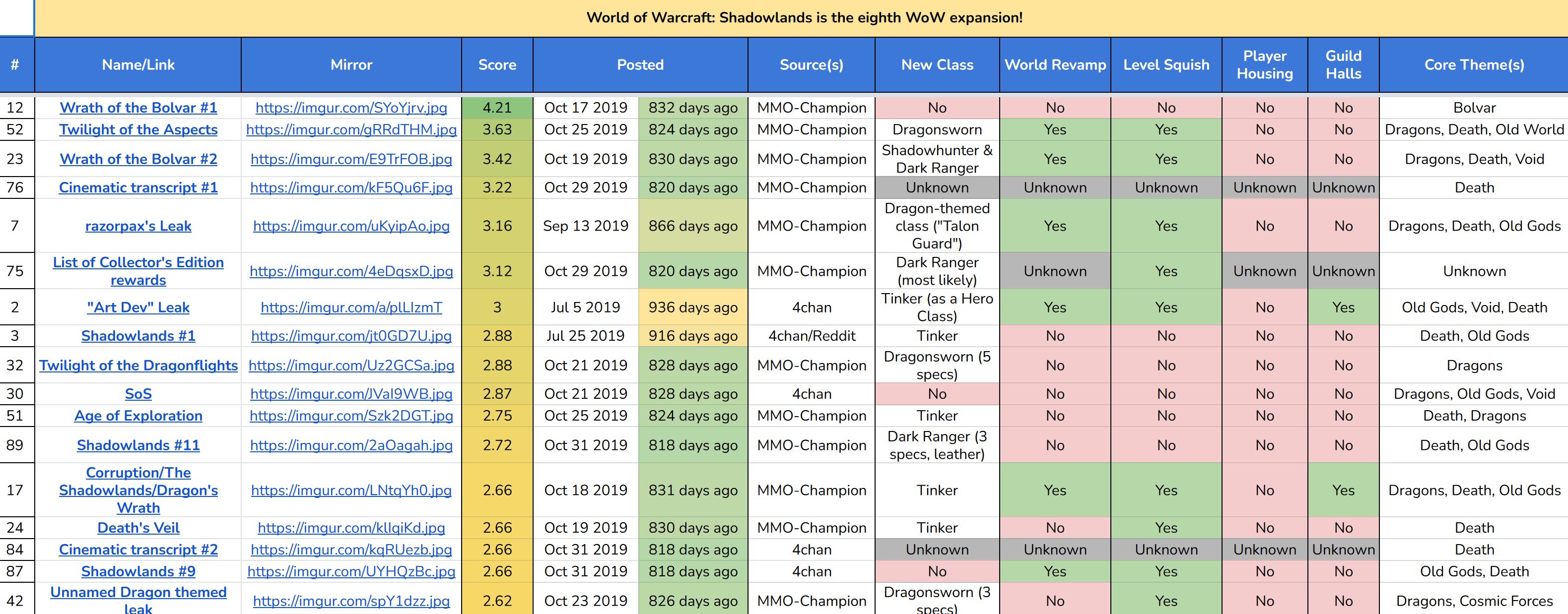Select the 4.21 score cell

click(x=497, y=108)
